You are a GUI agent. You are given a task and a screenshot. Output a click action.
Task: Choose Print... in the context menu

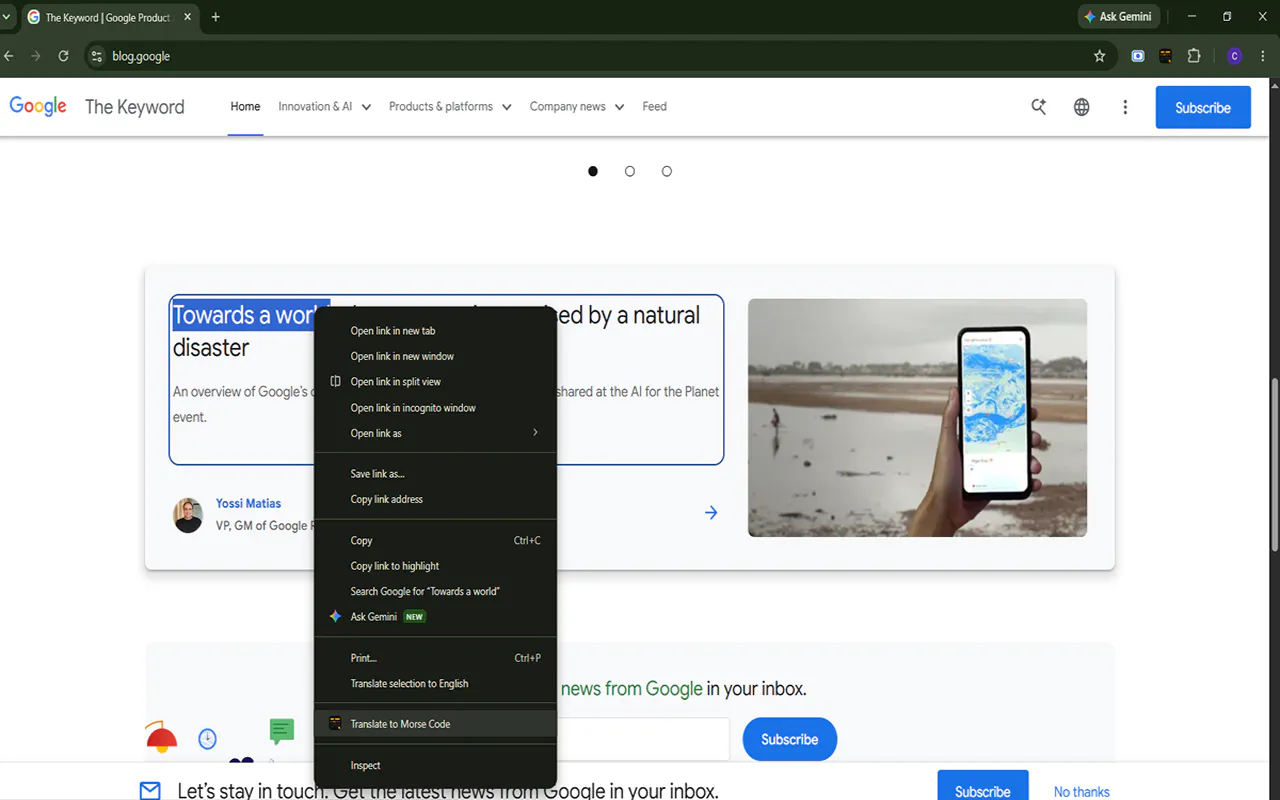435,658
